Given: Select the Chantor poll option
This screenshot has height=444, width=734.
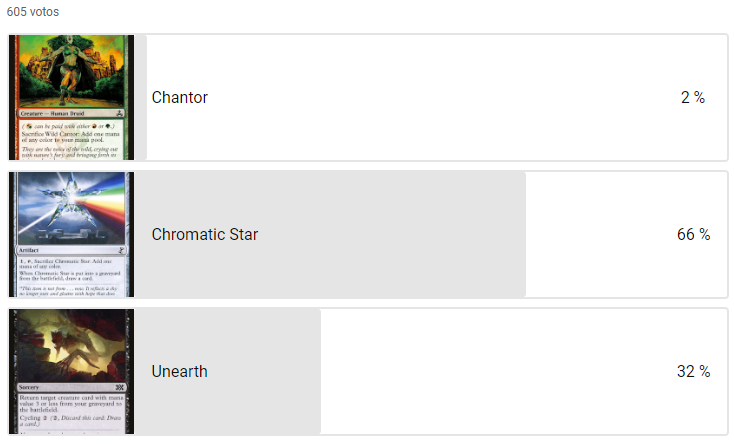Looking at the screenshot, I should [x=368, y=97].
